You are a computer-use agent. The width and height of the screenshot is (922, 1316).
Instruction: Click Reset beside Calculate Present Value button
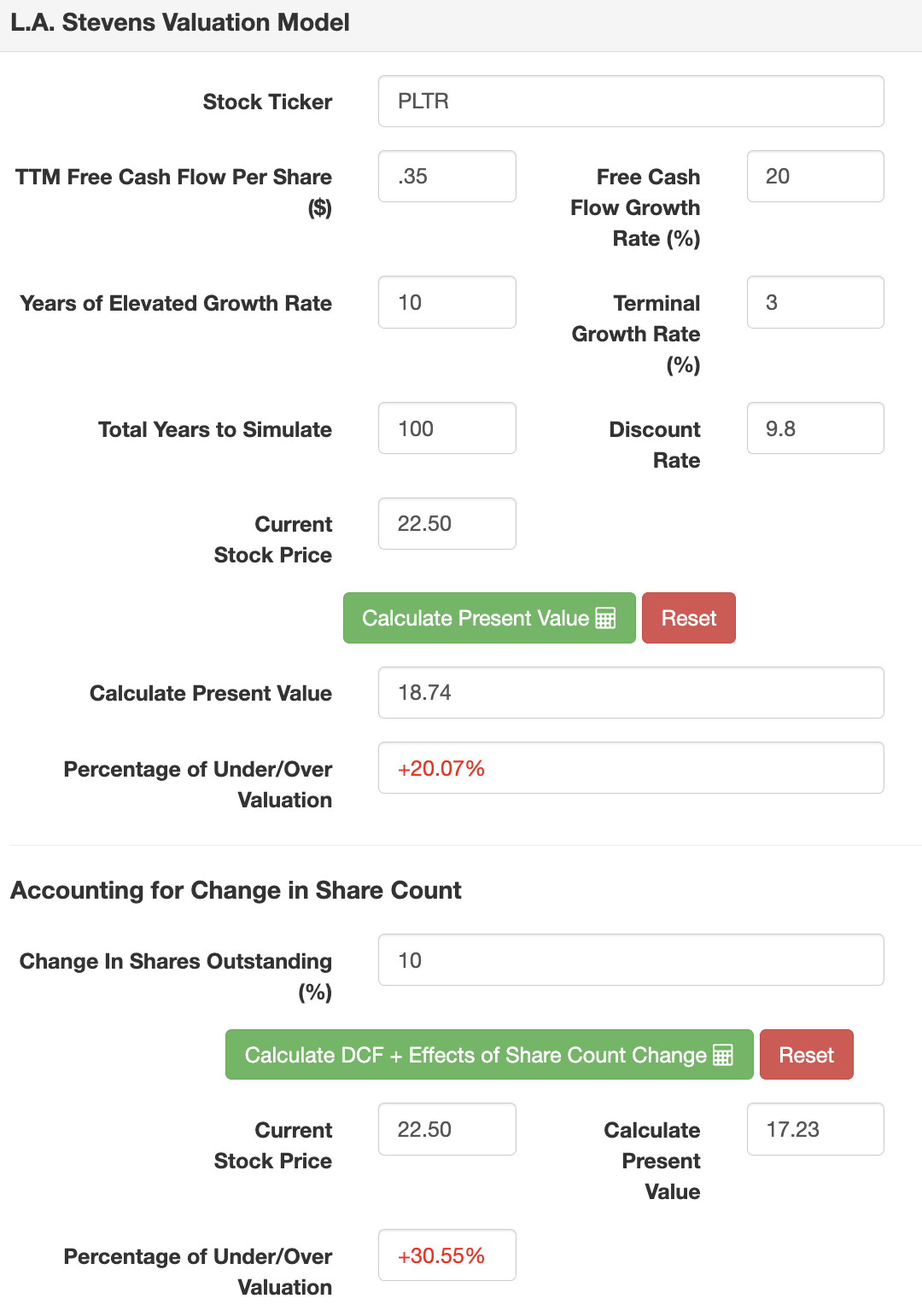click(688, 619)
